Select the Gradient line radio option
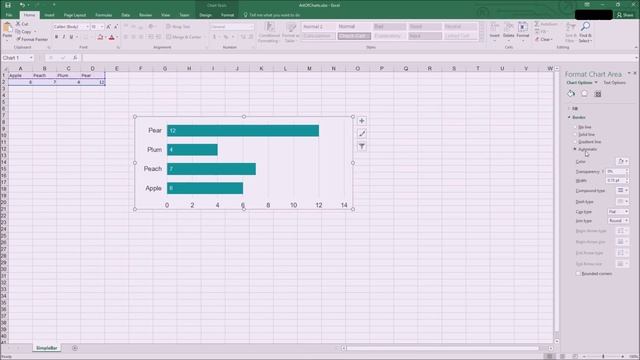This screenshot has height=360, width=640. pos(576,142)
